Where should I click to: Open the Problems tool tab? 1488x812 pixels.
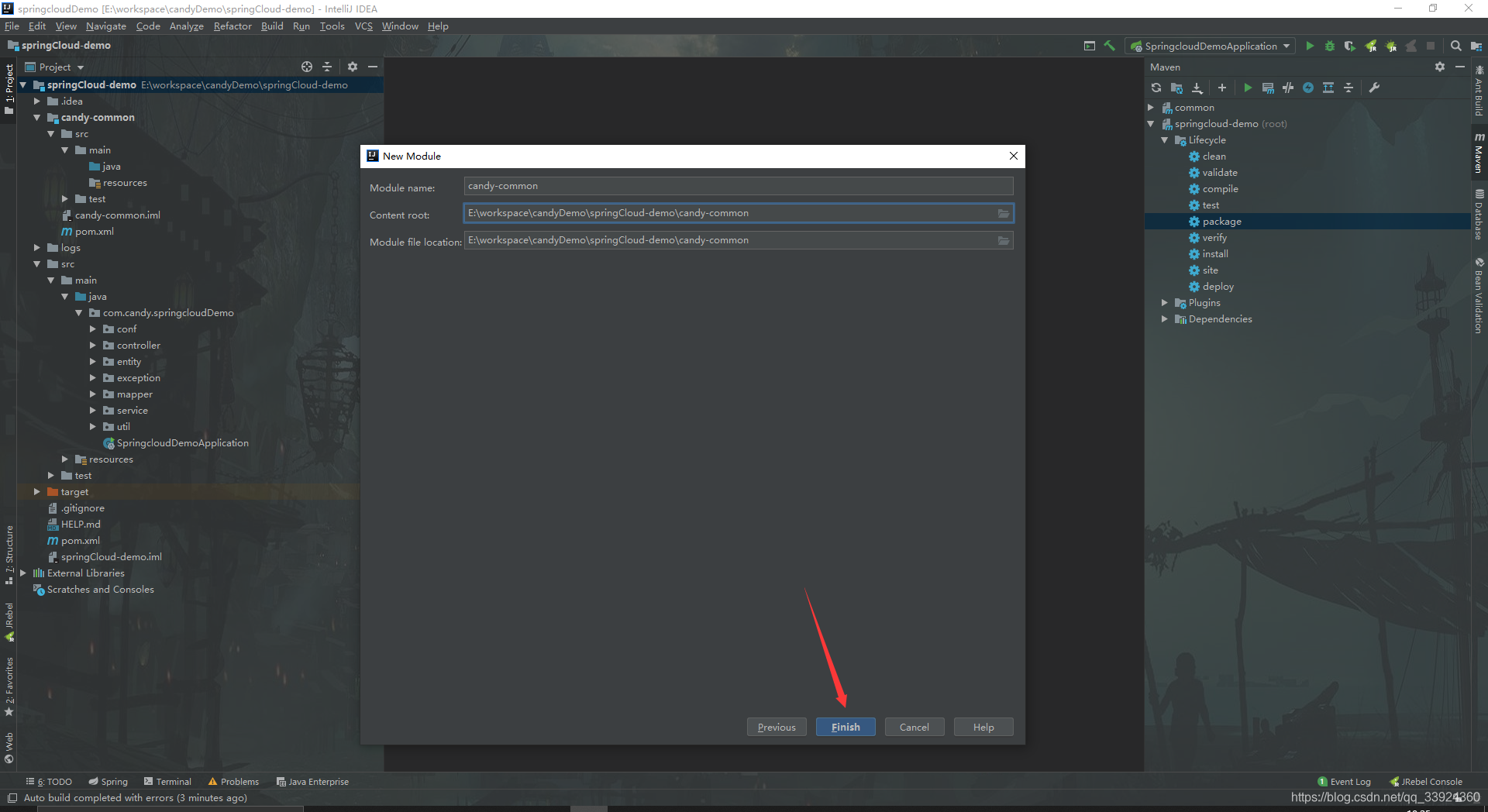pos(234,782)
